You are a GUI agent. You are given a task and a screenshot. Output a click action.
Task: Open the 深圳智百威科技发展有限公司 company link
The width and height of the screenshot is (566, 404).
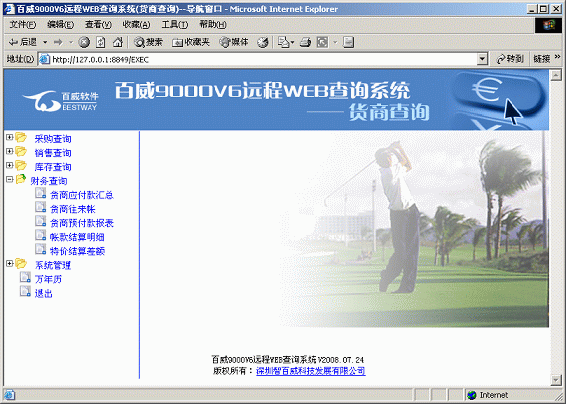tap(311, 371)
